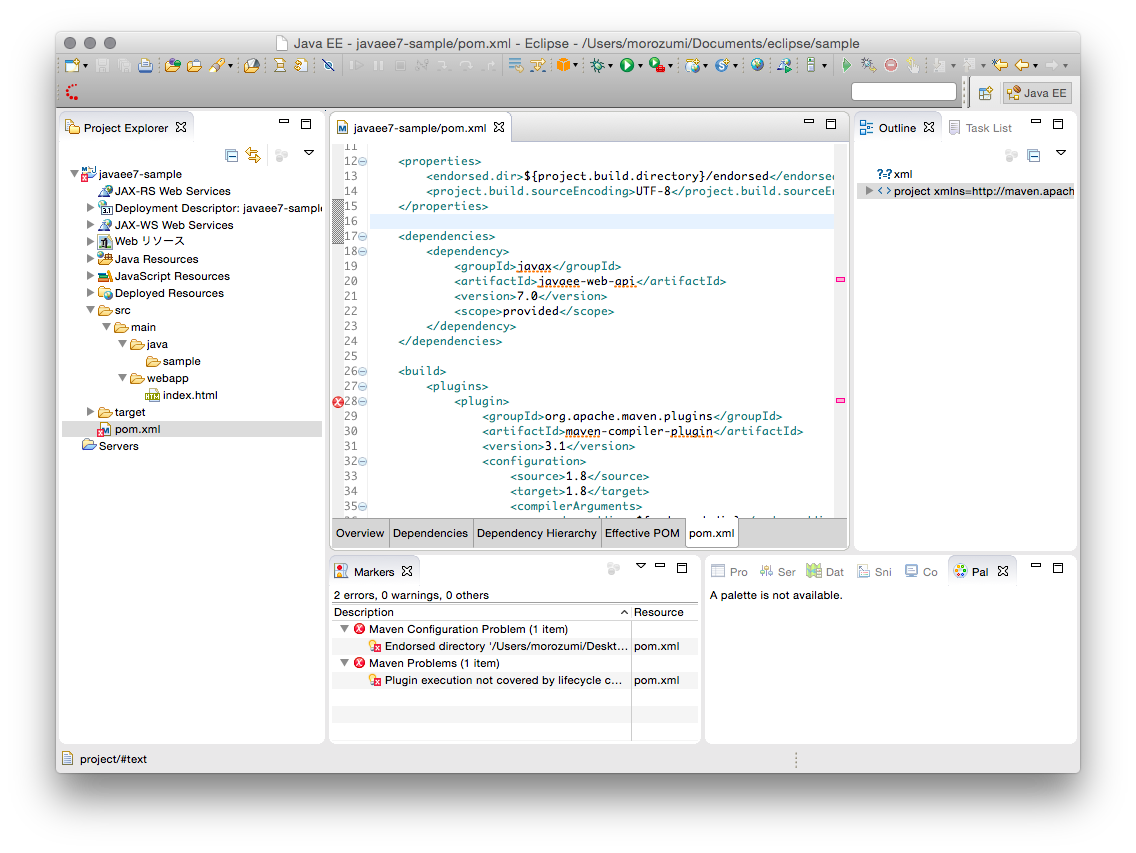Collapse All items in Project Explorer
Viewport: 1136px width, 853px height.
tap(230, 155)
